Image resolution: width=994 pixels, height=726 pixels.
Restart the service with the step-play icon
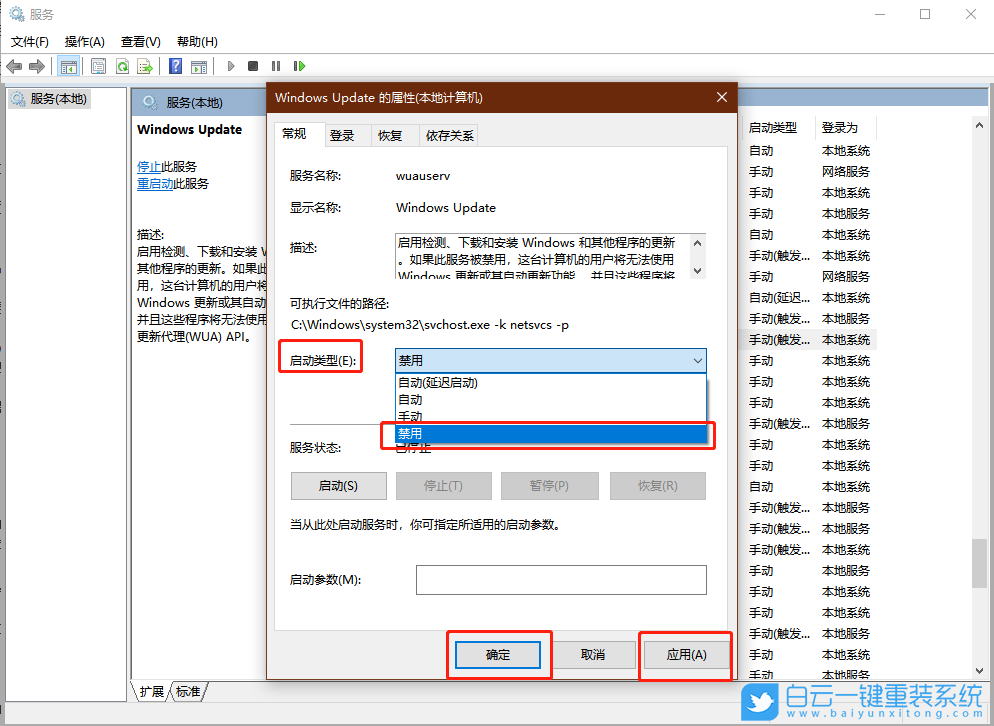[x=299, y=66]
